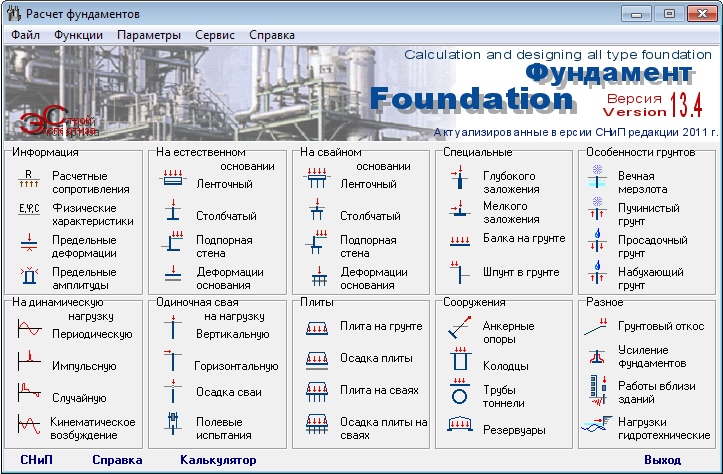The image size is (723, 474).
Task: Open Подпорная стена icon under На свайном основании
Action: pos(317,242)
